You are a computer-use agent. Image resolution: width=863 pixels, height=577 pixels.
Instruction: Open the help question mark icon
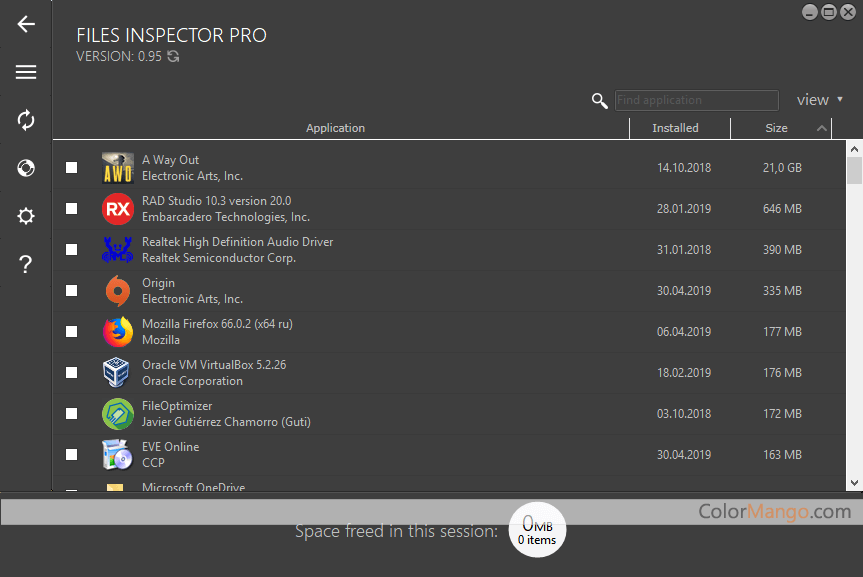(26, 264)
